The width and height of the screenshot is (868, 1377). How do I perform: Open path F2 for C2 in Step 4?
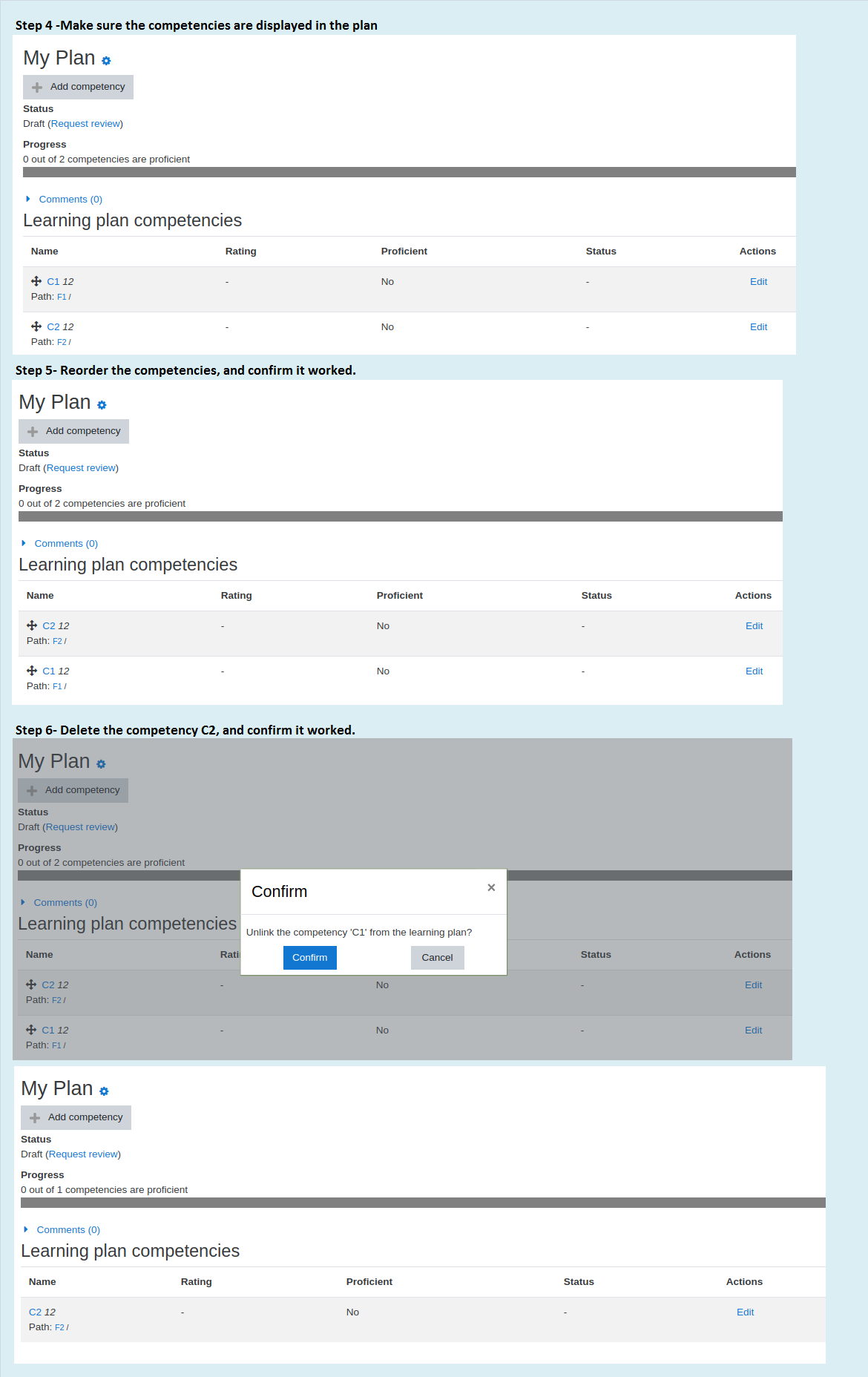click(62, 342)
